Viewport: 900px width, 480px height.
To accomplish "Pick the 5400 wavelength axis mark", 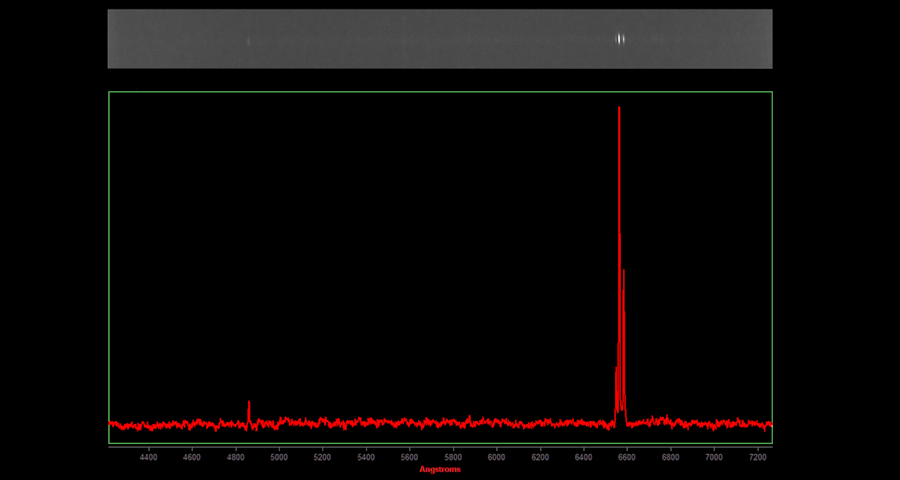I will click(366, 457).
